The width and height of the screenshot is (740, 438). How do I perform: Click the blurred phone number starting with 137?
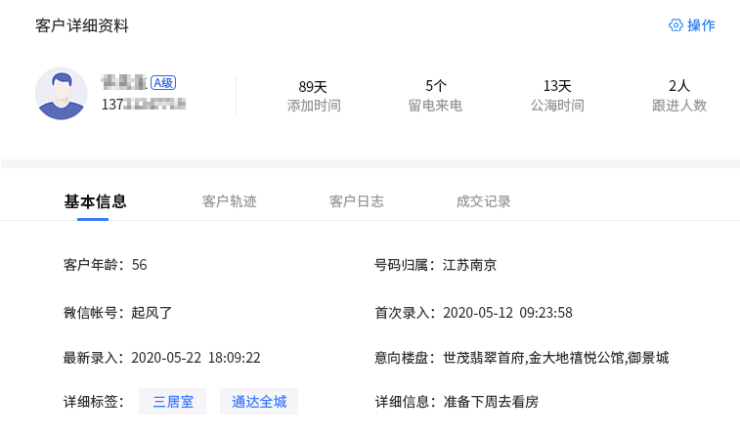tap(144, 104)
